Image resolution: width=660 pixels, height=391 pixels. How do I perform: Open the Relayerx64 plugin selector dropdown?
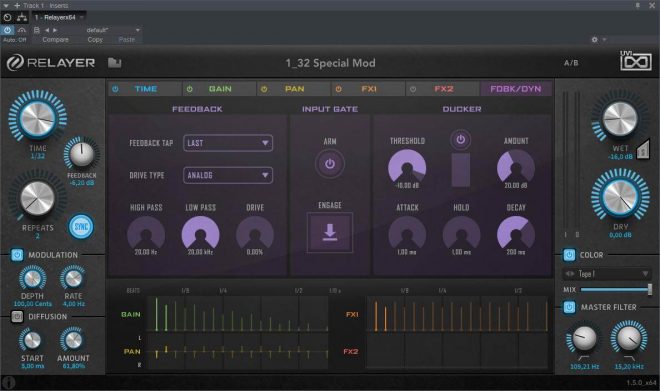[x=59, y=17]
